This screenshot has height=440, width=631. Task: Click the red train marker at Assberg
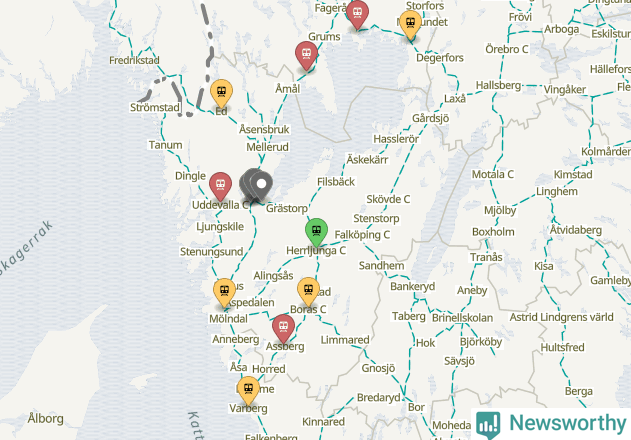pyautogui.click(x=283, y=328)
